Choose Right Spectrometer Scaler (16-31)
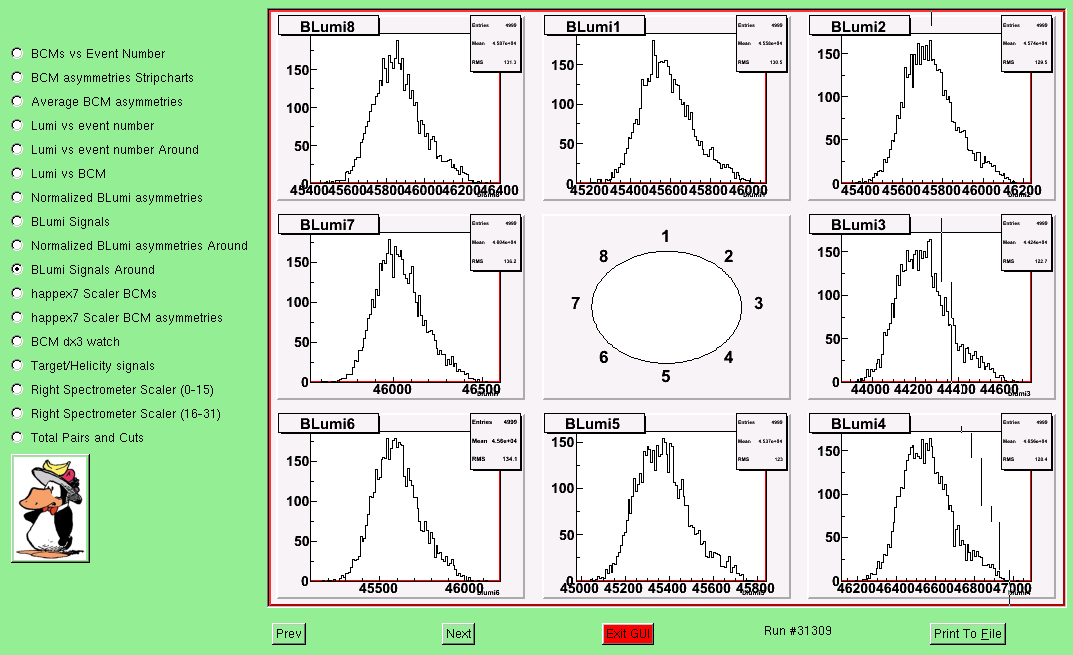 point(18,413)
